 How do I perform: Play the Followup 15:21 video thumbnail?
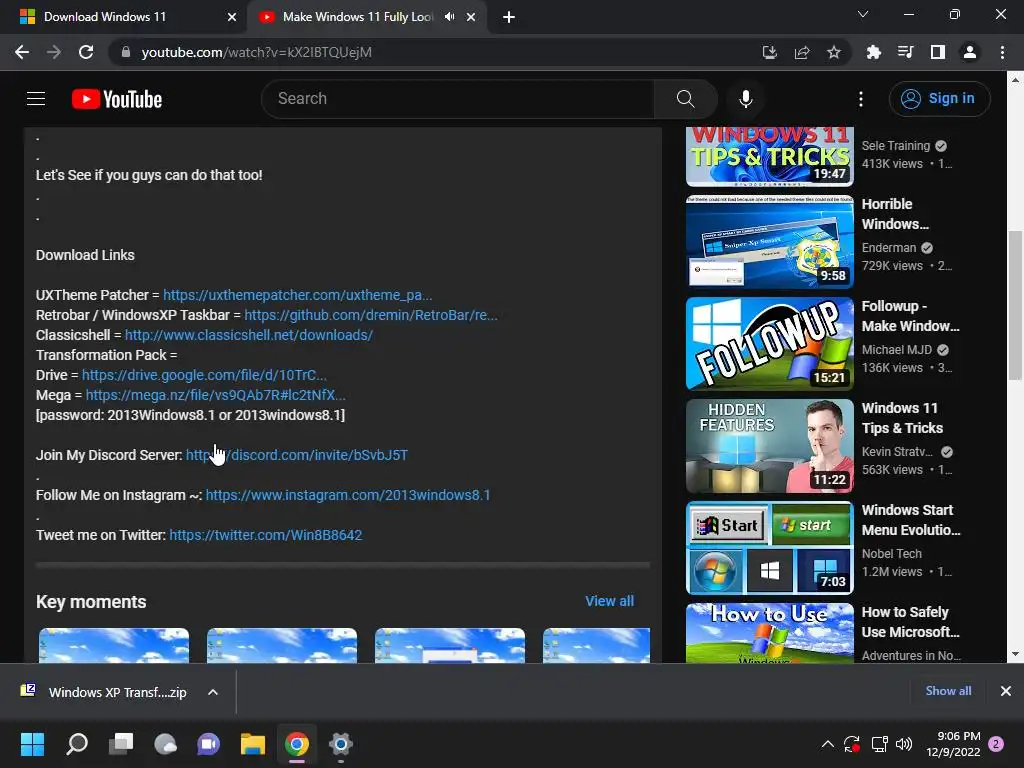click(x=769, y=344)
